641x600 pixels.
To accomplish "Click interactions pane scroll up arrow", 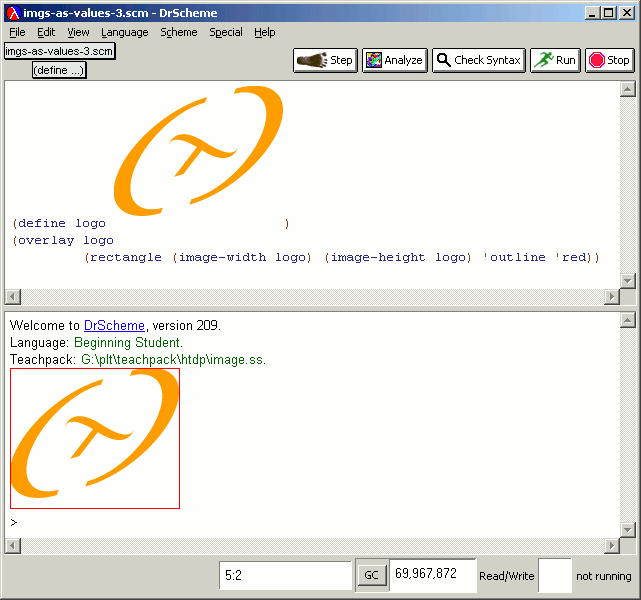I will (628, 320).
